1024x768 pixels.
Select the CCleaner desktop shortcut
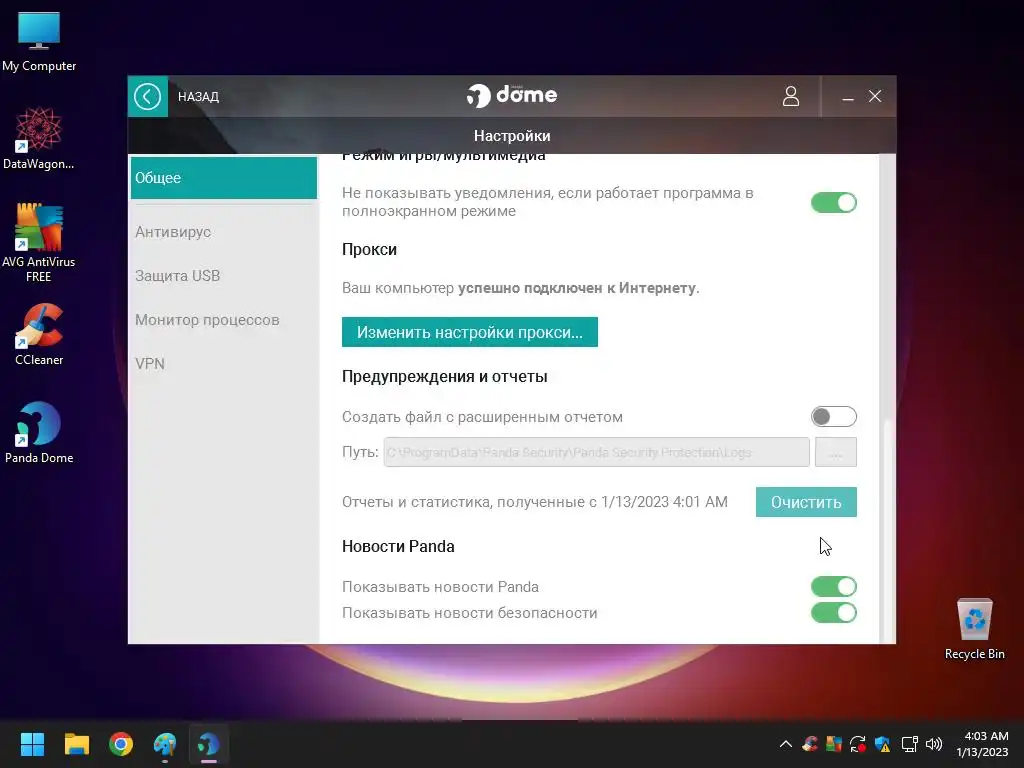[39, 334]
